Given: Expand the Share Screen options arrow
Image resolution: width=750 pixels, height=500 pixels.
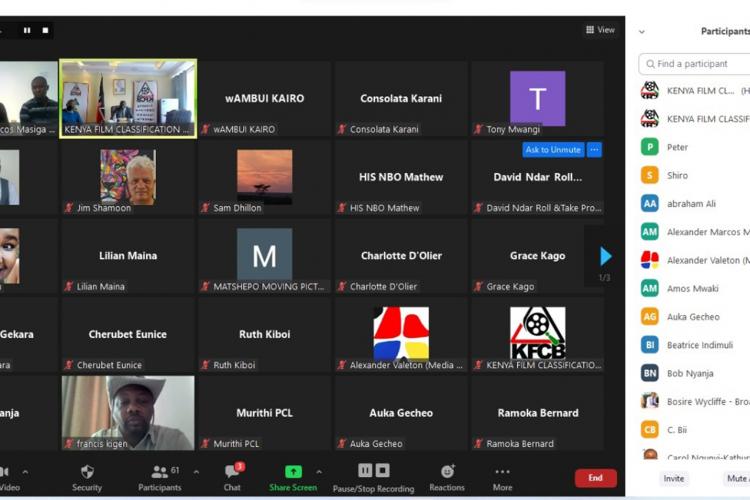Looking at the screenshot, I should [319, 472].
